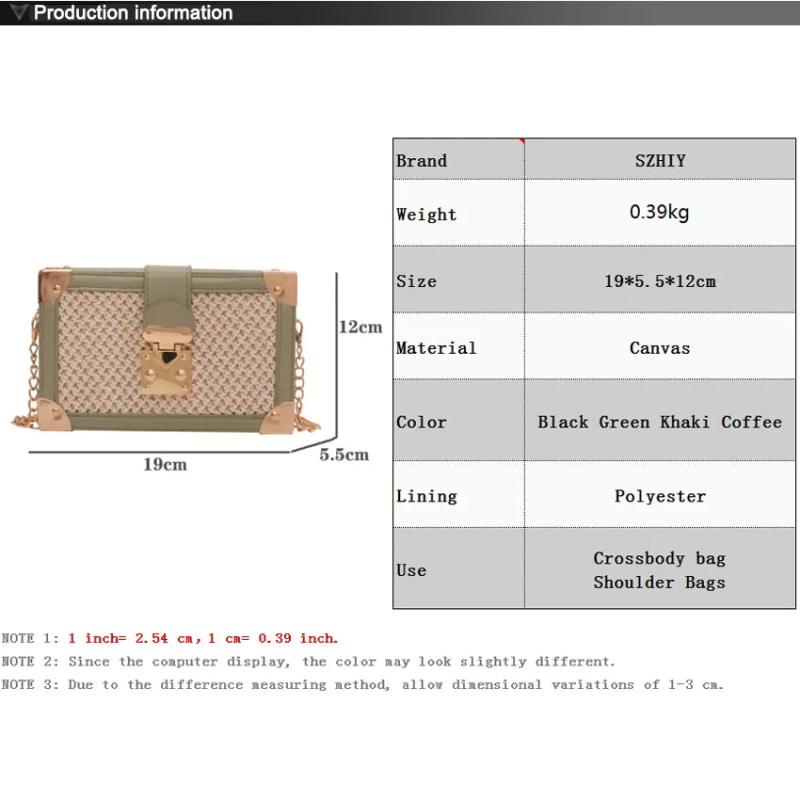Click the 0.39kg weight value
This screenshot has height=800, width=800.
pos(659,212)
